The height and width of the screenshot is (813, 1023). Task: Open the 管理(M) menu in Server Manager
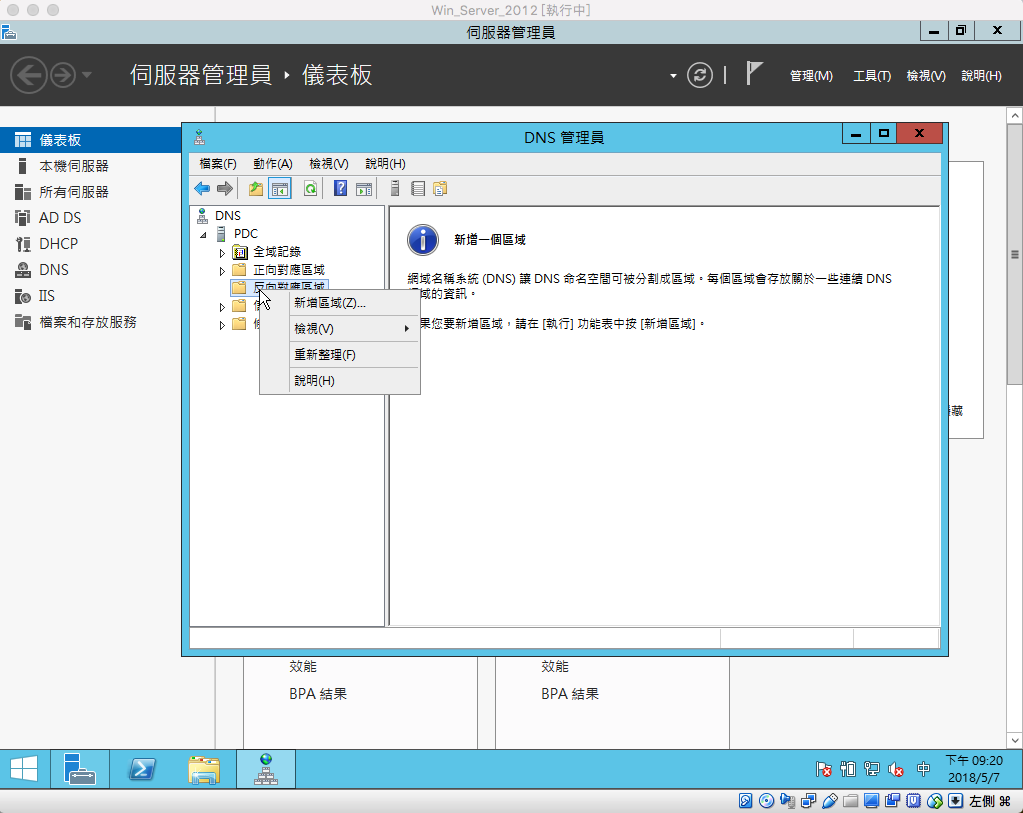pos(811,76)
